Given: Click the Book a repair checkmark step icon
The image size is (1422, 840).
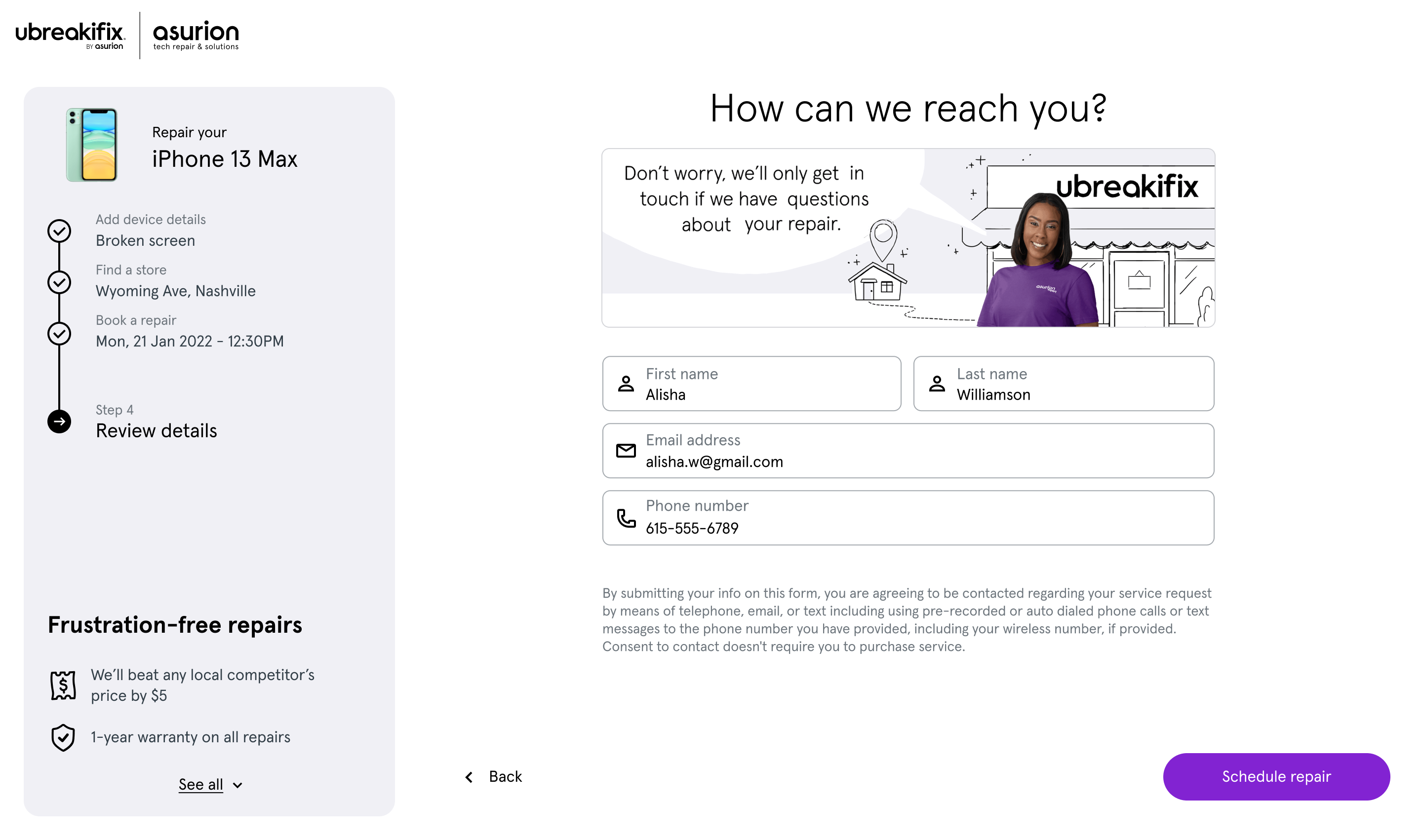Looking at the screenshot, I should 59,334.
